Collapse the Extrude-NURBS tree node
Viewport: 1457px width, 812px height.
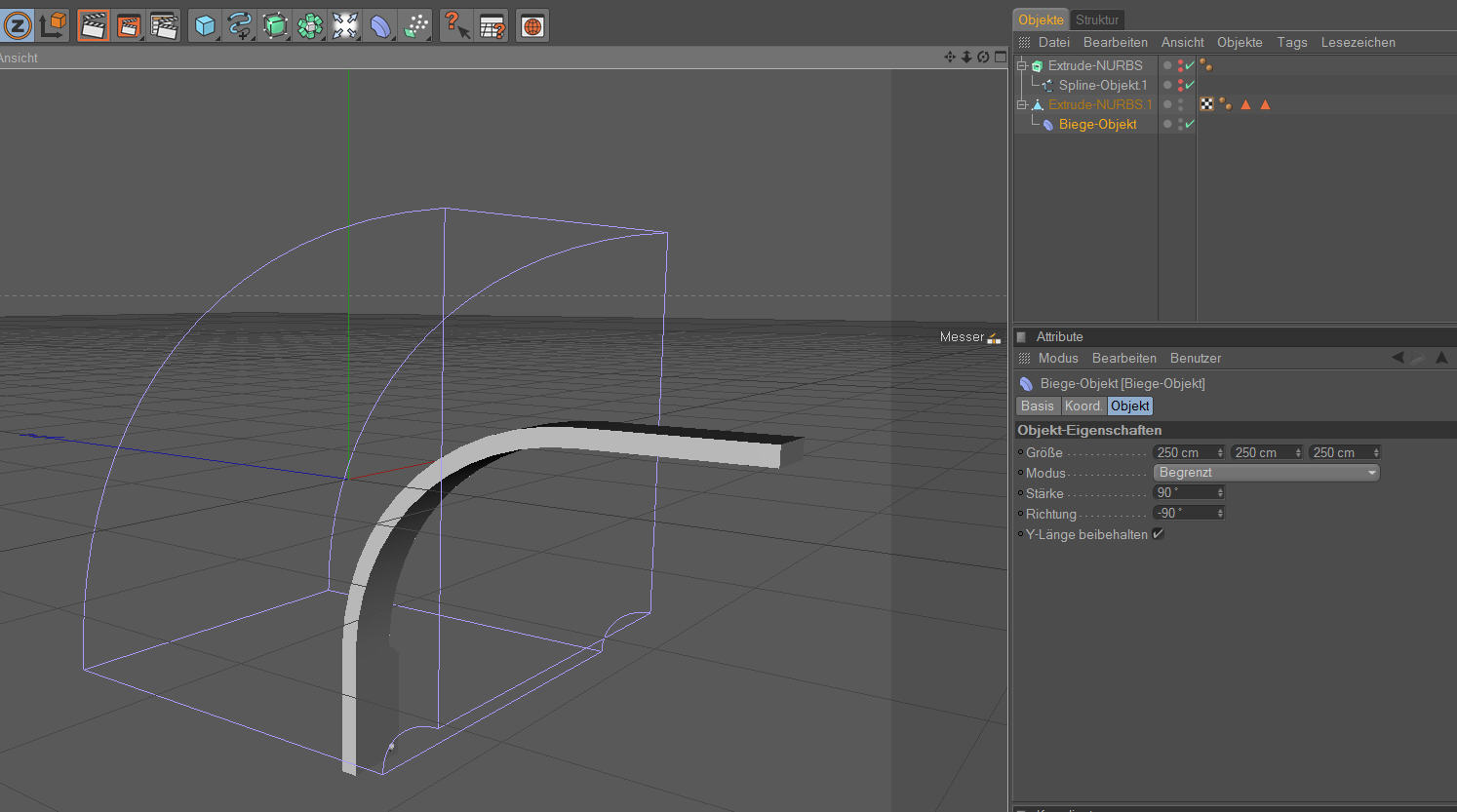click(x=1021, y=65)
